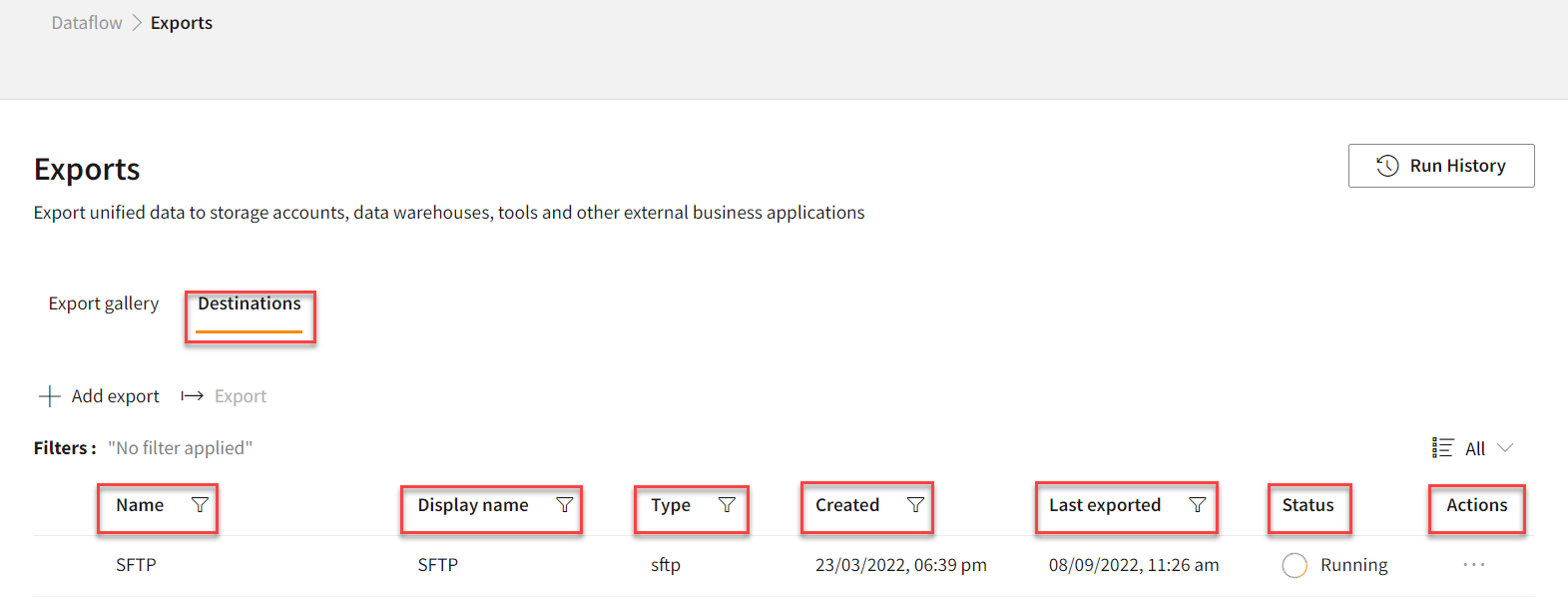
Task: Select the SFTP row status circle
Action: 1295,565
